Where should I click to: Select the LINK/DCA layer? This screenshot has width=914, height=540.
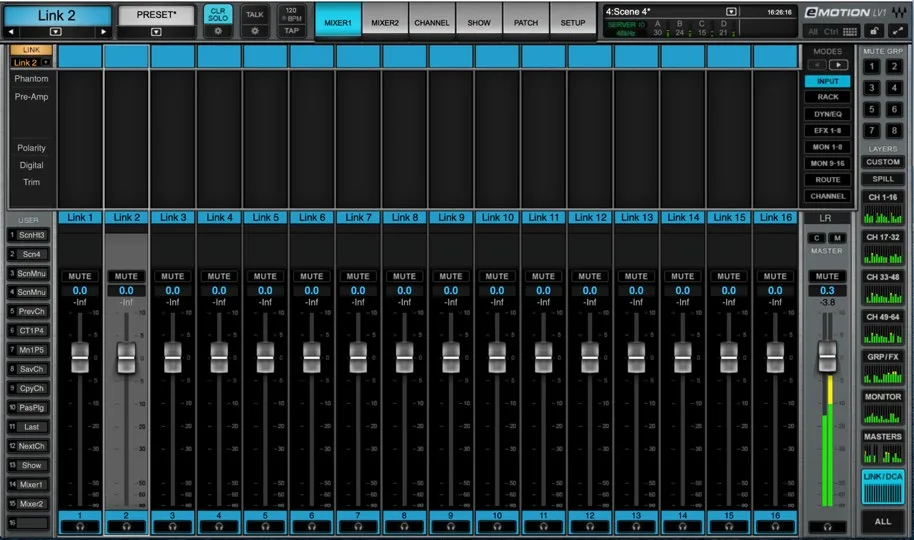pyautogui.click(x=883, y=488)
